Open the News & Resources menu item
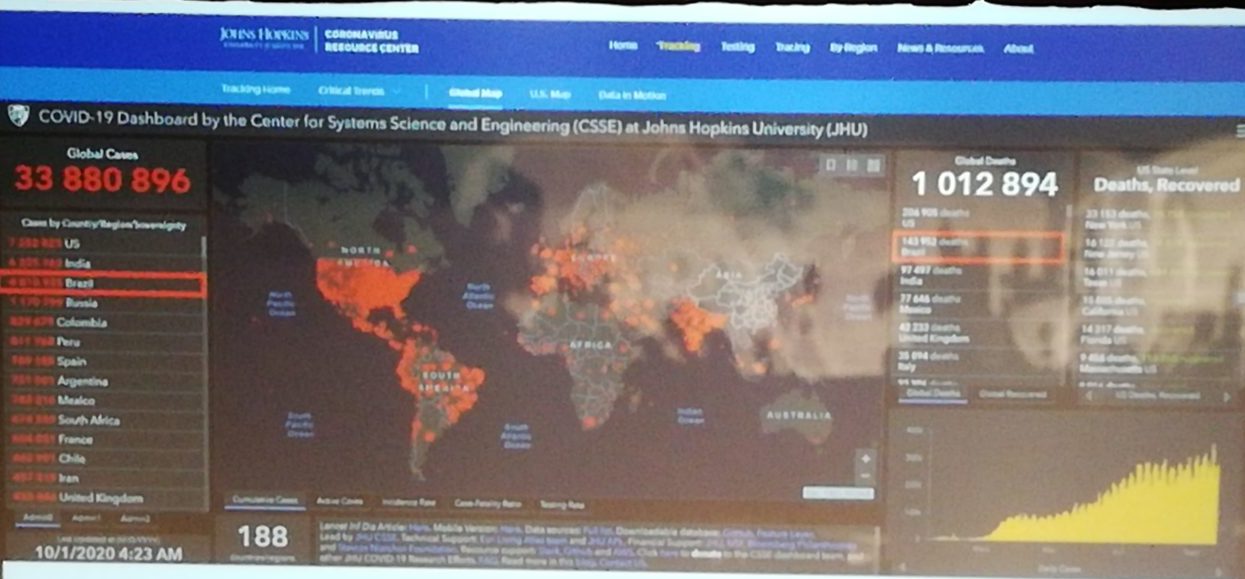 [940, 47]
